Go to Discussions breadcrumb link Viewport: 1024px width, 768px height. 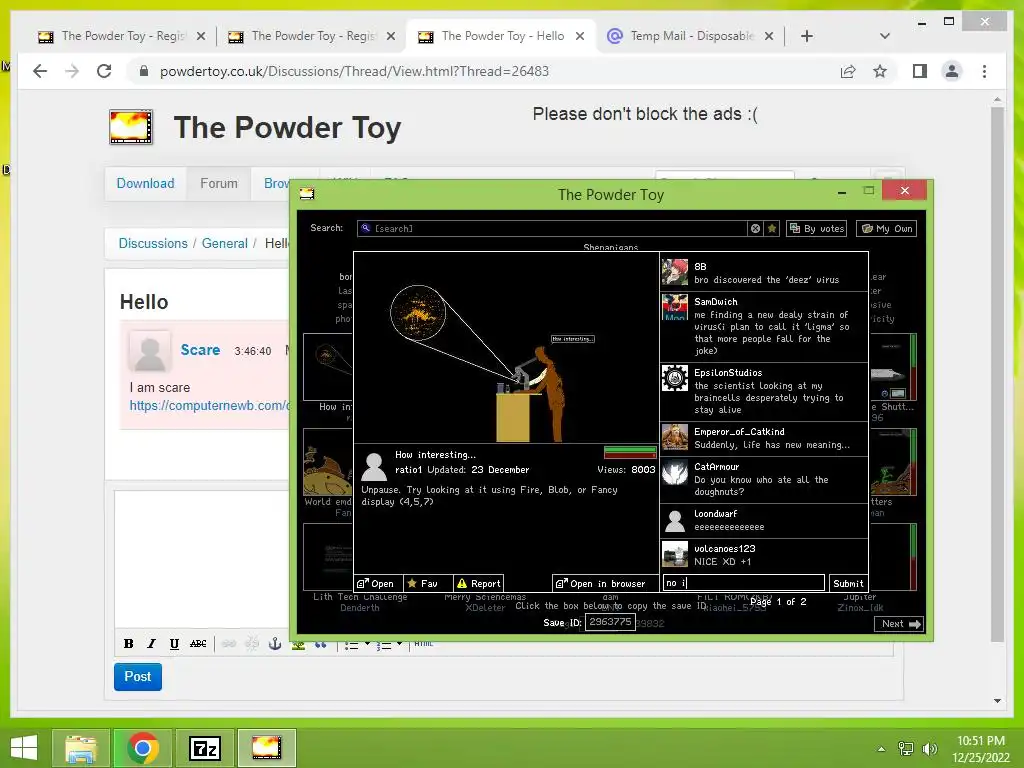tap(153, 244)
